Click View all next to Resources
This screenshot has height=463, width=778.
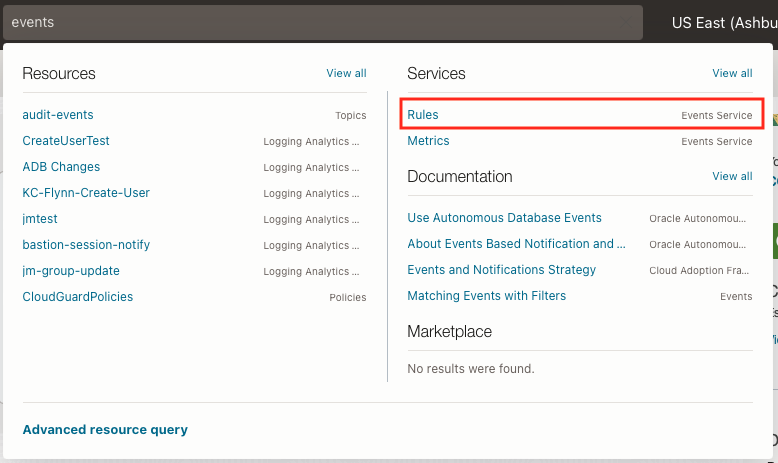point(346,73)
